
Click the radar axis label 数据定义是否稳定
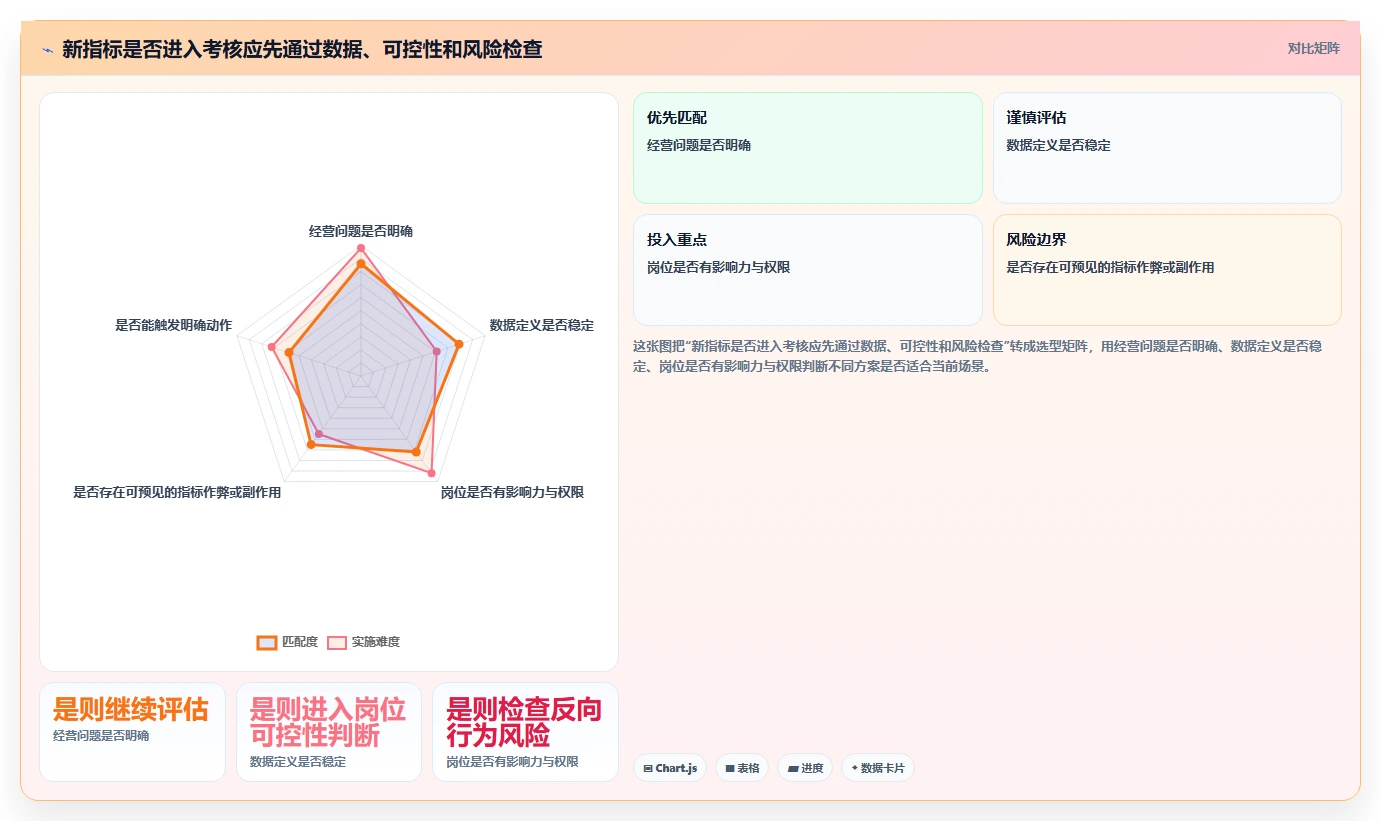pos(541,325)
